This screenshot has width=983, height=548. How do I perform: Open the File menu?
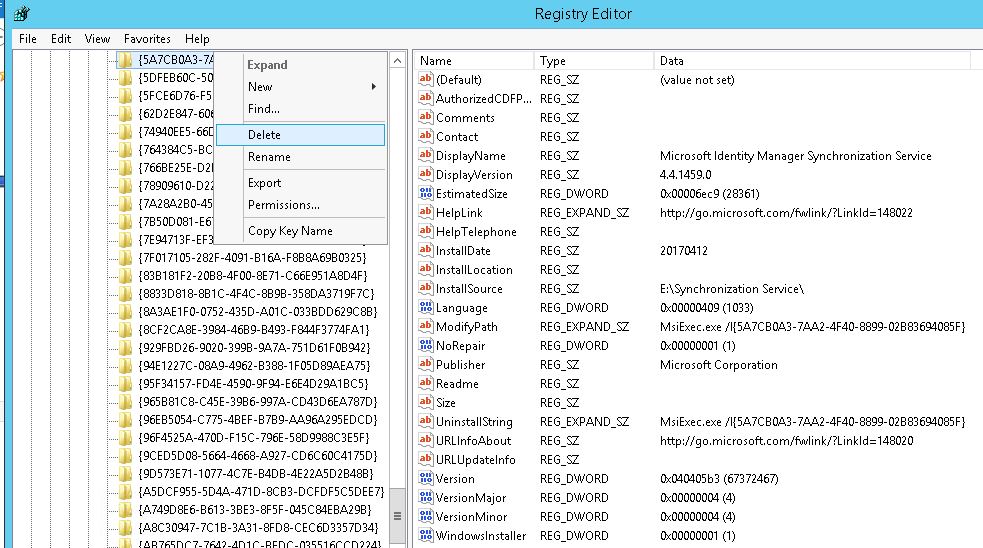point(28,39)
